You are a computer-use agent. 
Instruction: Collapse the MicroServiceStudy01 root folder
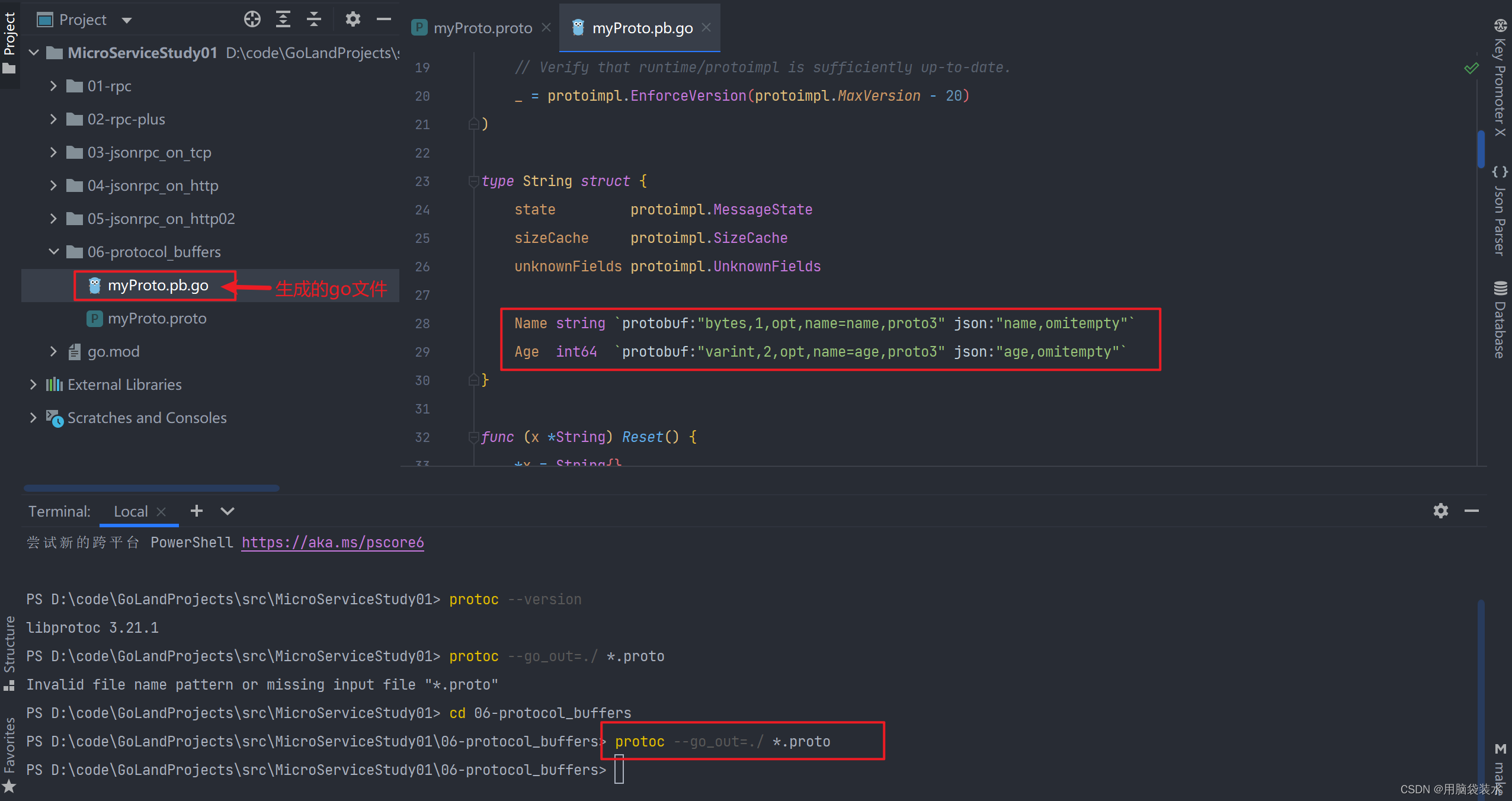(34, 53)
